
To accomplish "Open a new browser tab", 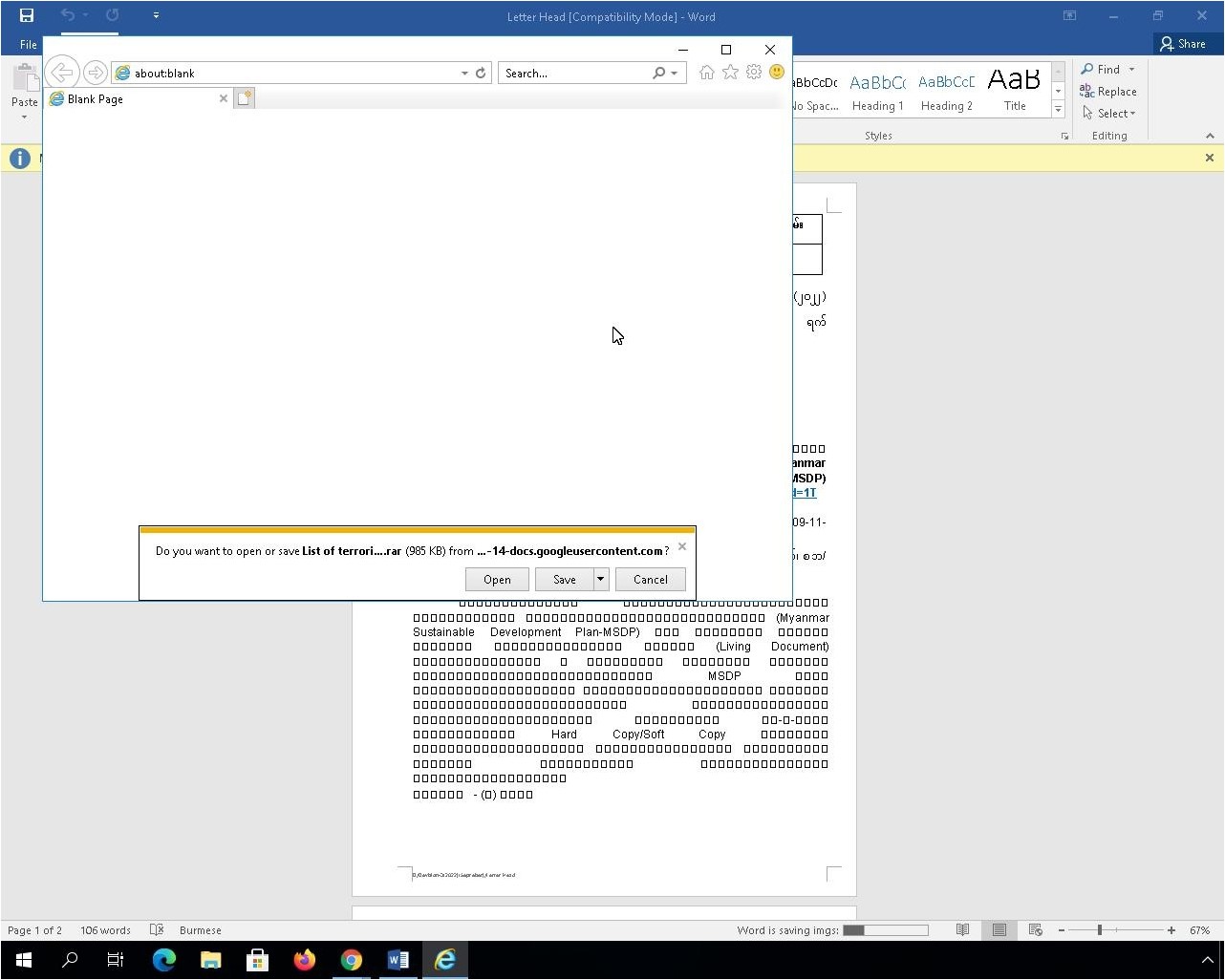I will (245, 98).
